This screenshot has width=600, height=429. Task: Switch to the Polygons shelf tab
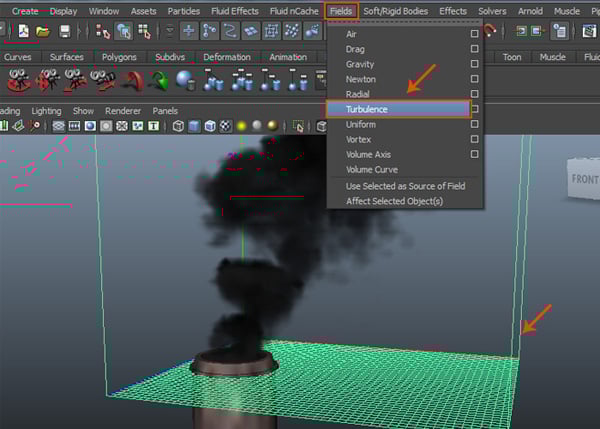pos(119,57)
